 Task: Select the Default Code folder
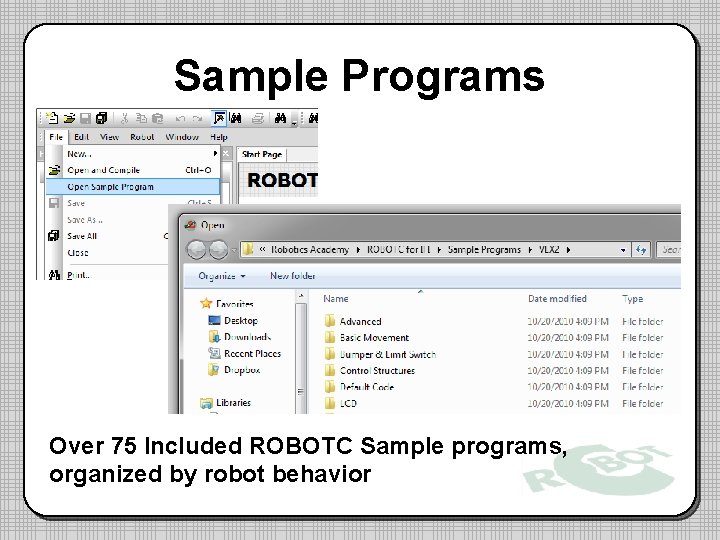pyautogui.click(x=367, y=387)
